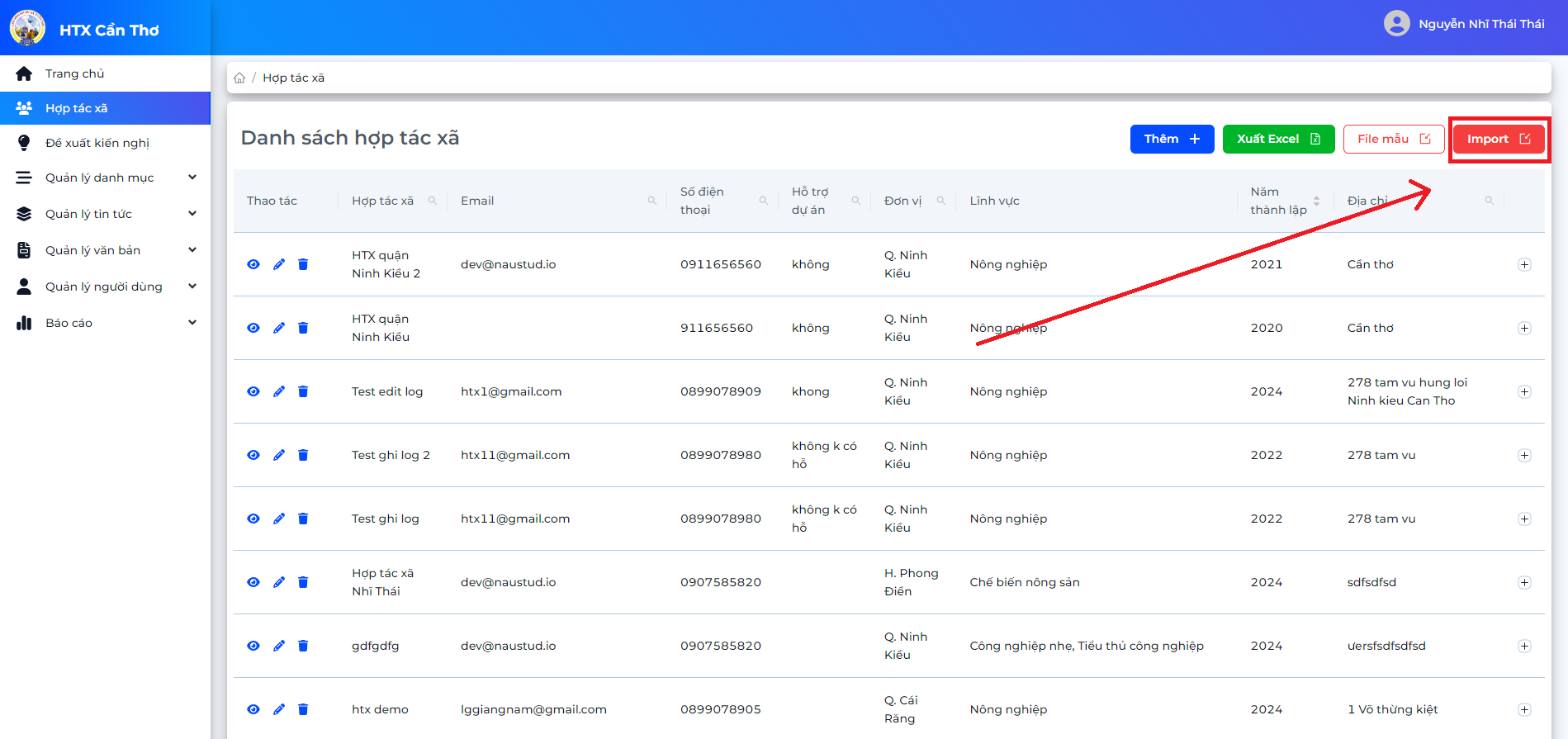The image size is (1568, 739).
Task: Search in the Số điện thoại column
Action: tap(764, 201)
